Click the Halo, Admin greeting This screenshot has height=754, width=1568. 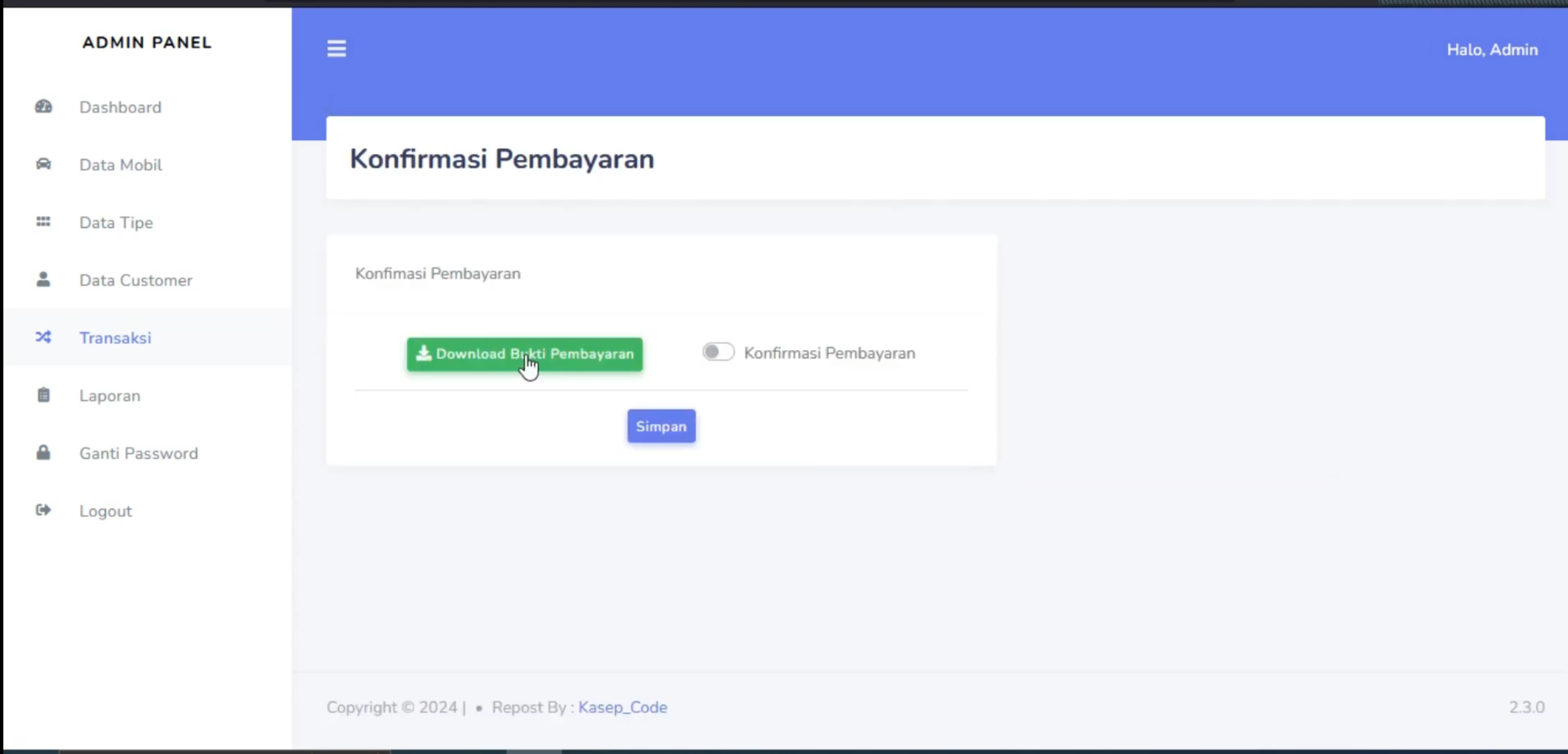(x=1492, y=50)
